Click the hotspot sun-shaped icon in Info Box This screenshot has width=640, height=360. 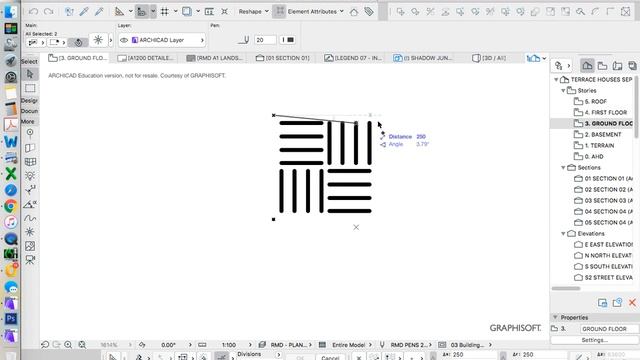[98, 40]
